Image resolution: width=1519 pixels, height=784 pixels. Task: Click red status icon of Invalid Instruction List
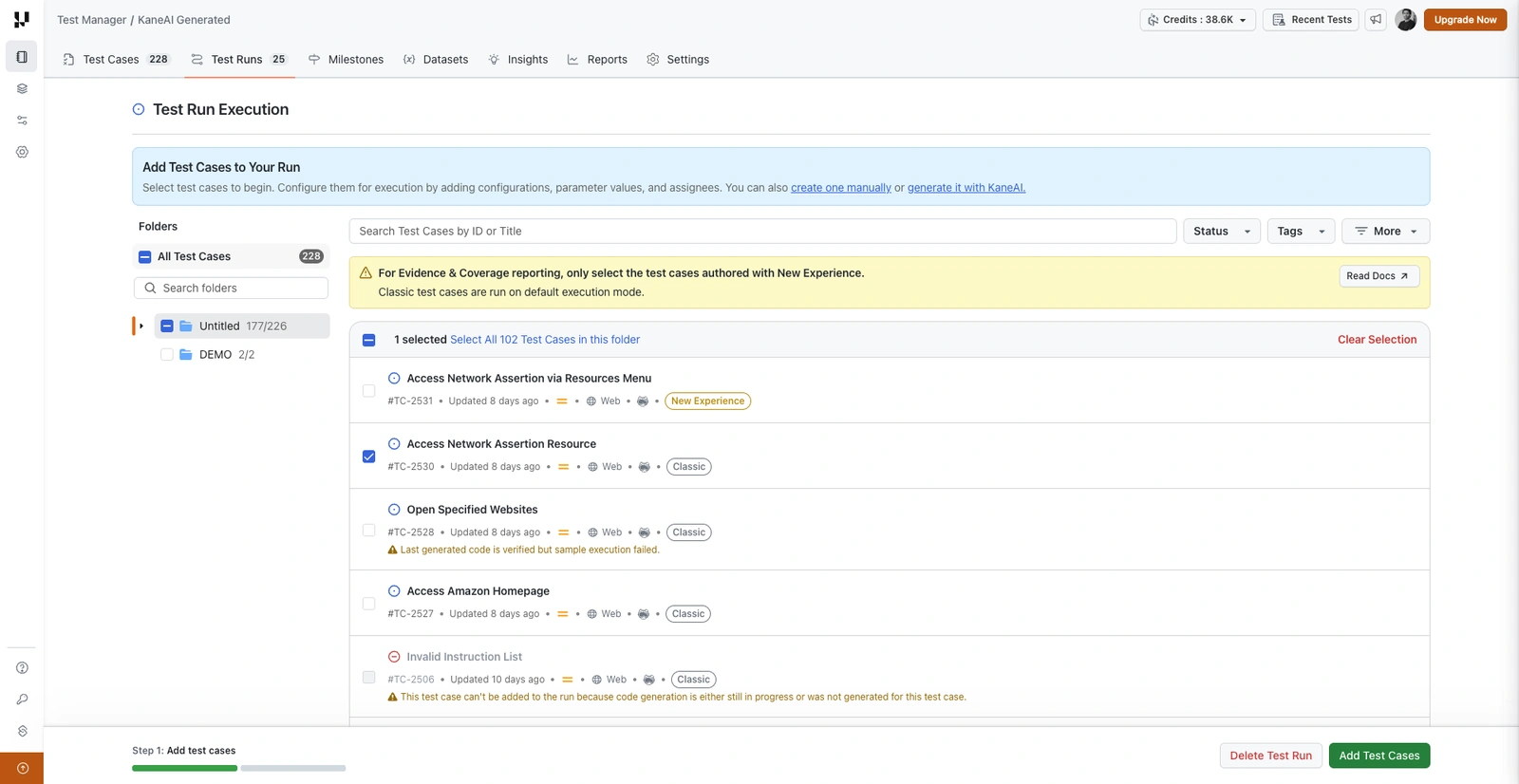click(394, 657)
